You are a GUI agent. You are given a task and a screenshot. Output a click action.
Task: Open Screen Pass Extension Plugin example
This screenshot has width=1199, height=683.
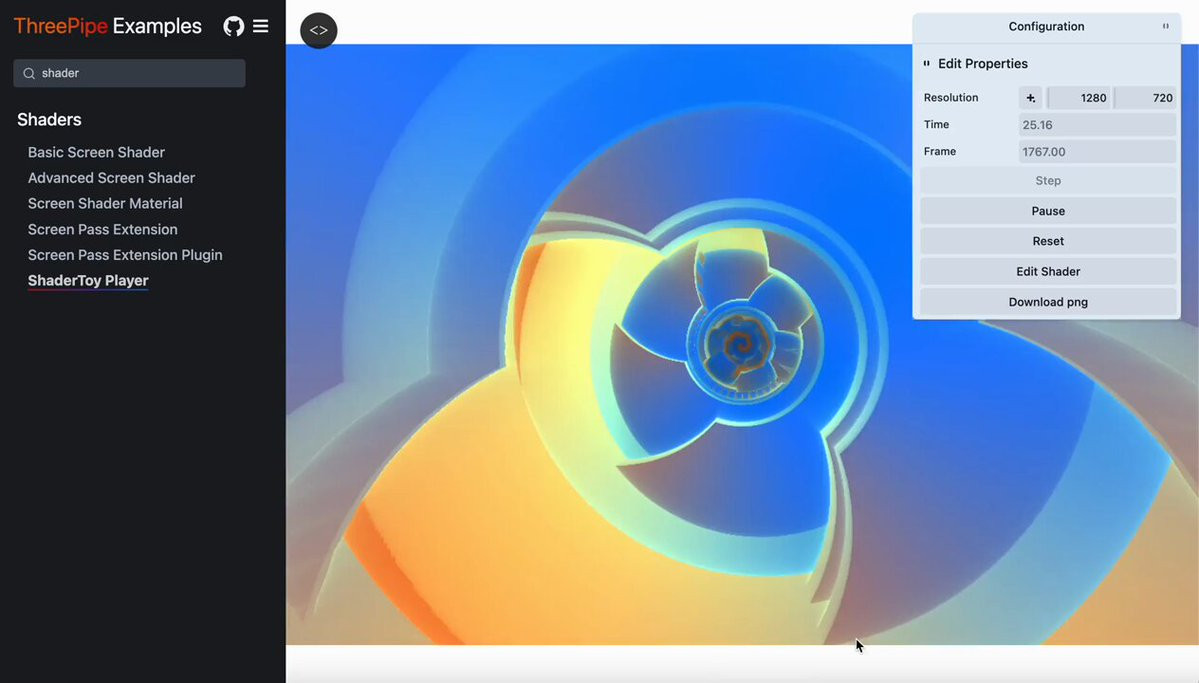(125, 255)
